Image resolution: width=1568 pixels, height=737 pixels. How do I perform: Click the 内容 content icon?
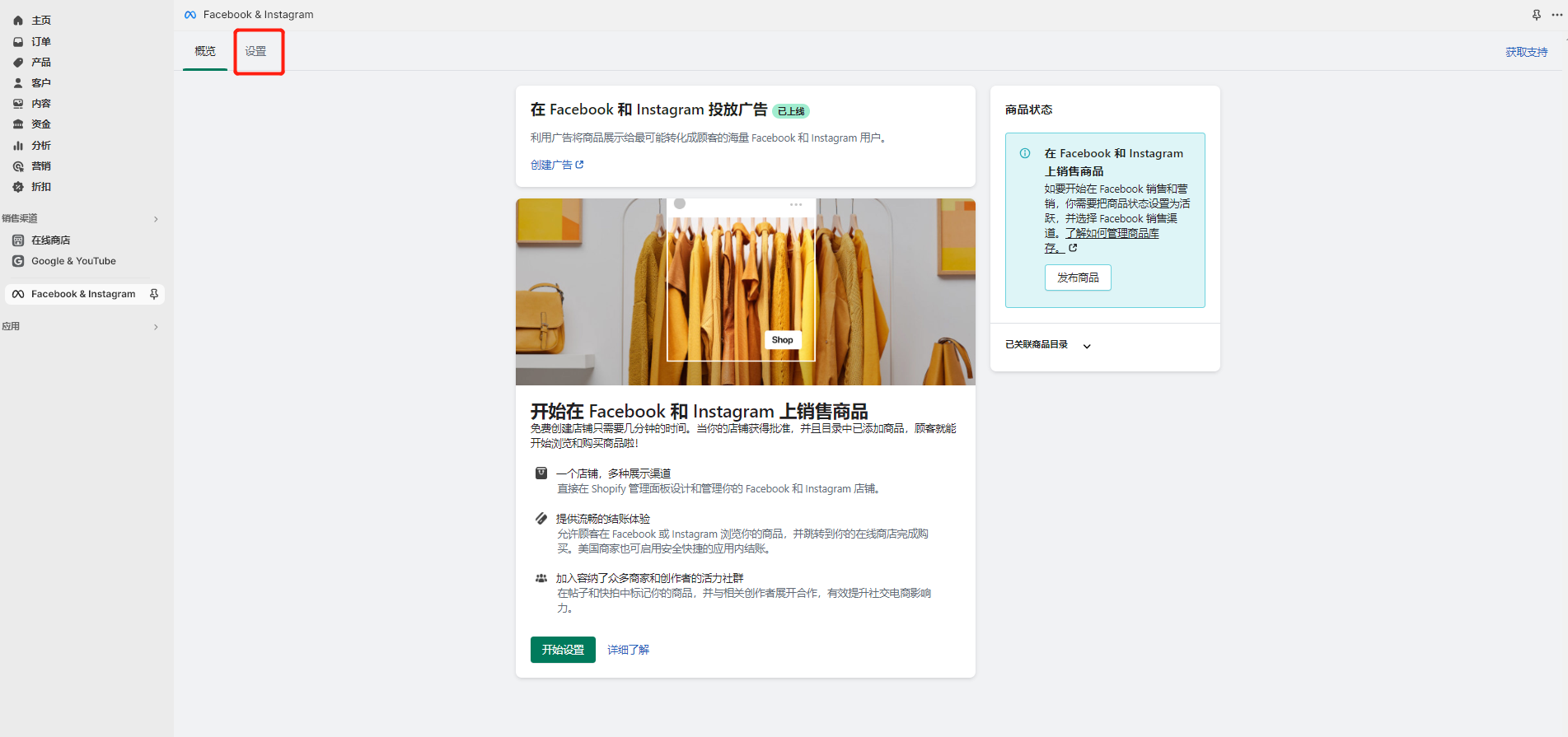point(18,104)
